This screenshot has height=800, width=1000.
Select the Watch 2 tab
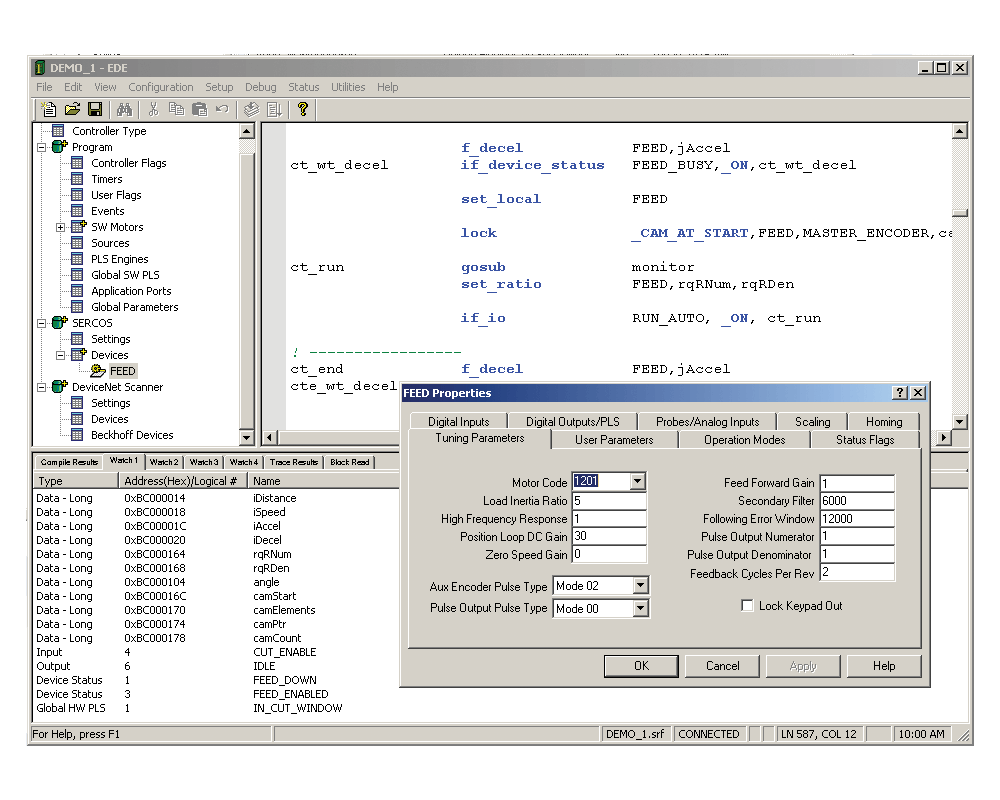point(164,462)
